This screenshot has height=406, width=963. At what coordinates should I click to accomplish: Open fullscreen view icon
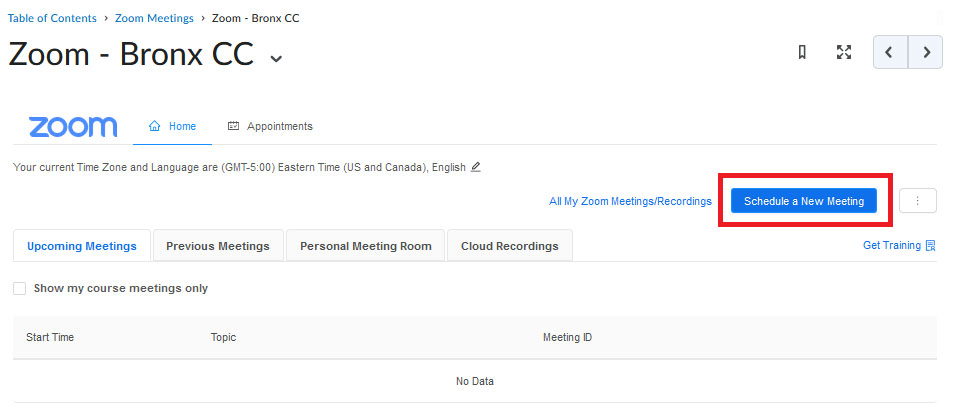pyautogui.click(x=844, y=52)
